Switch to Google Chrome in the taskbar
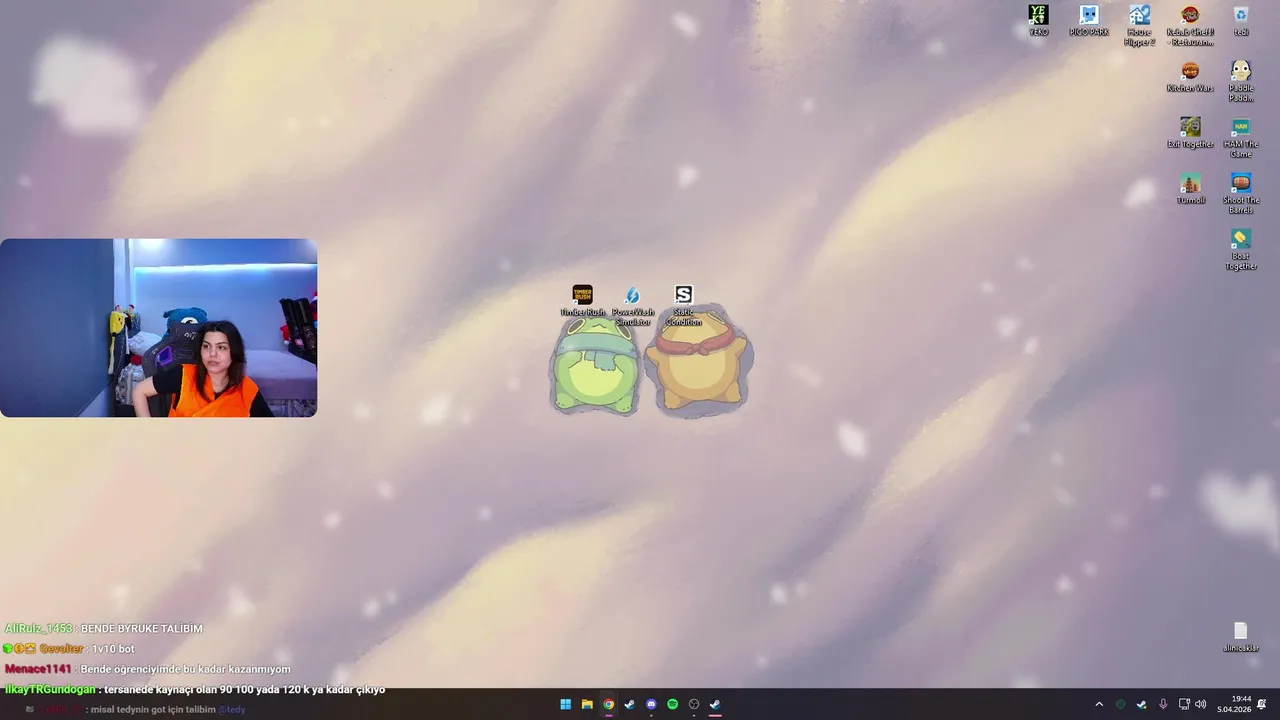The height and width of the screenshot is (720, 1280). click(608, 704)
